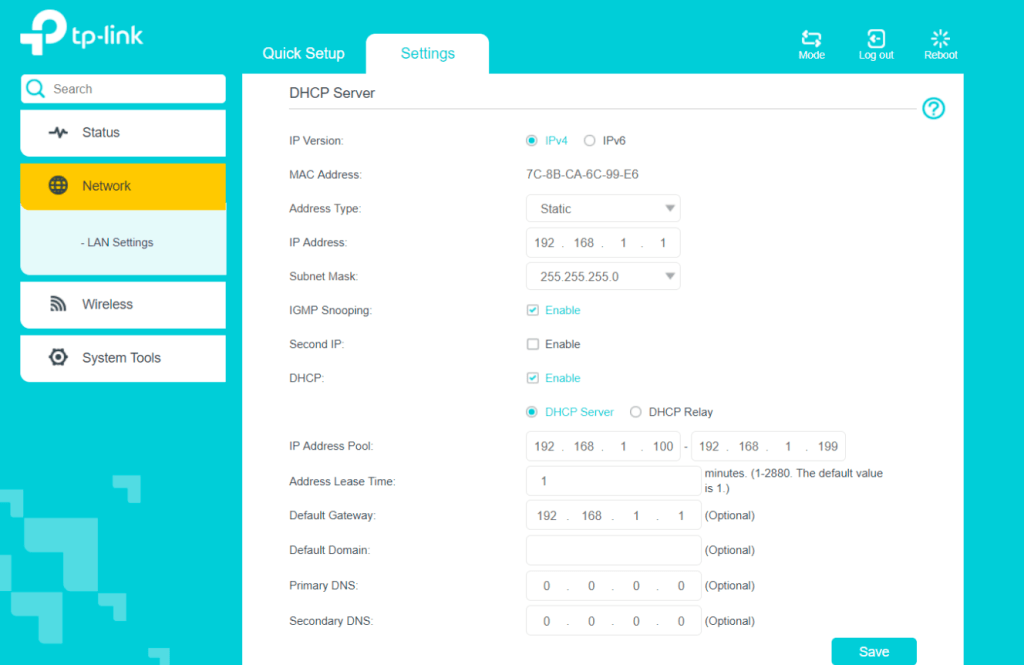Image resolution: width=1024 pixels, height=665 pixels.
Task: Open System Tools in sidebar
Action: (122, 358)
